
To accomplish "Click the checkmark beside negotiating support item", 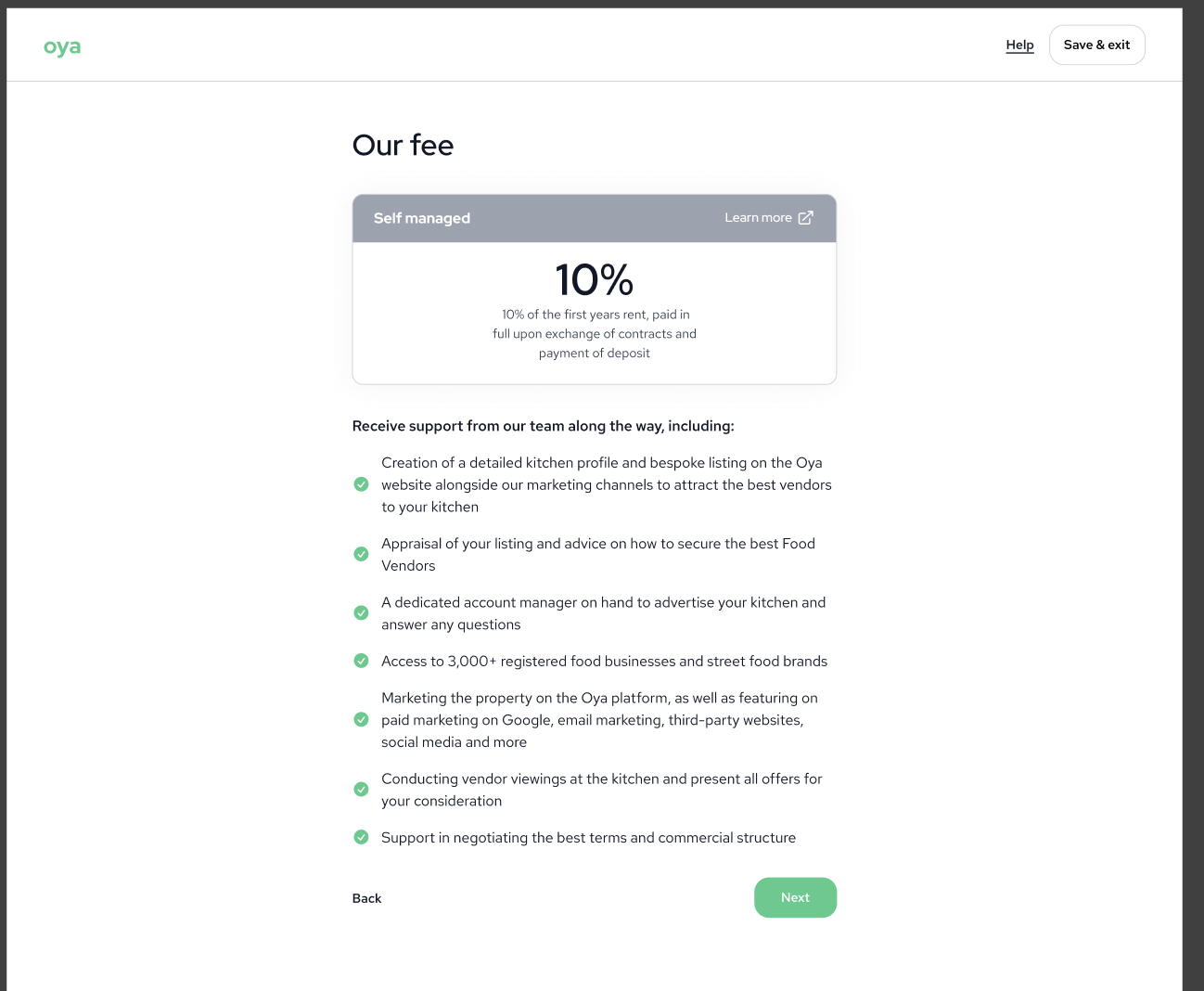I will click(362, 837).
